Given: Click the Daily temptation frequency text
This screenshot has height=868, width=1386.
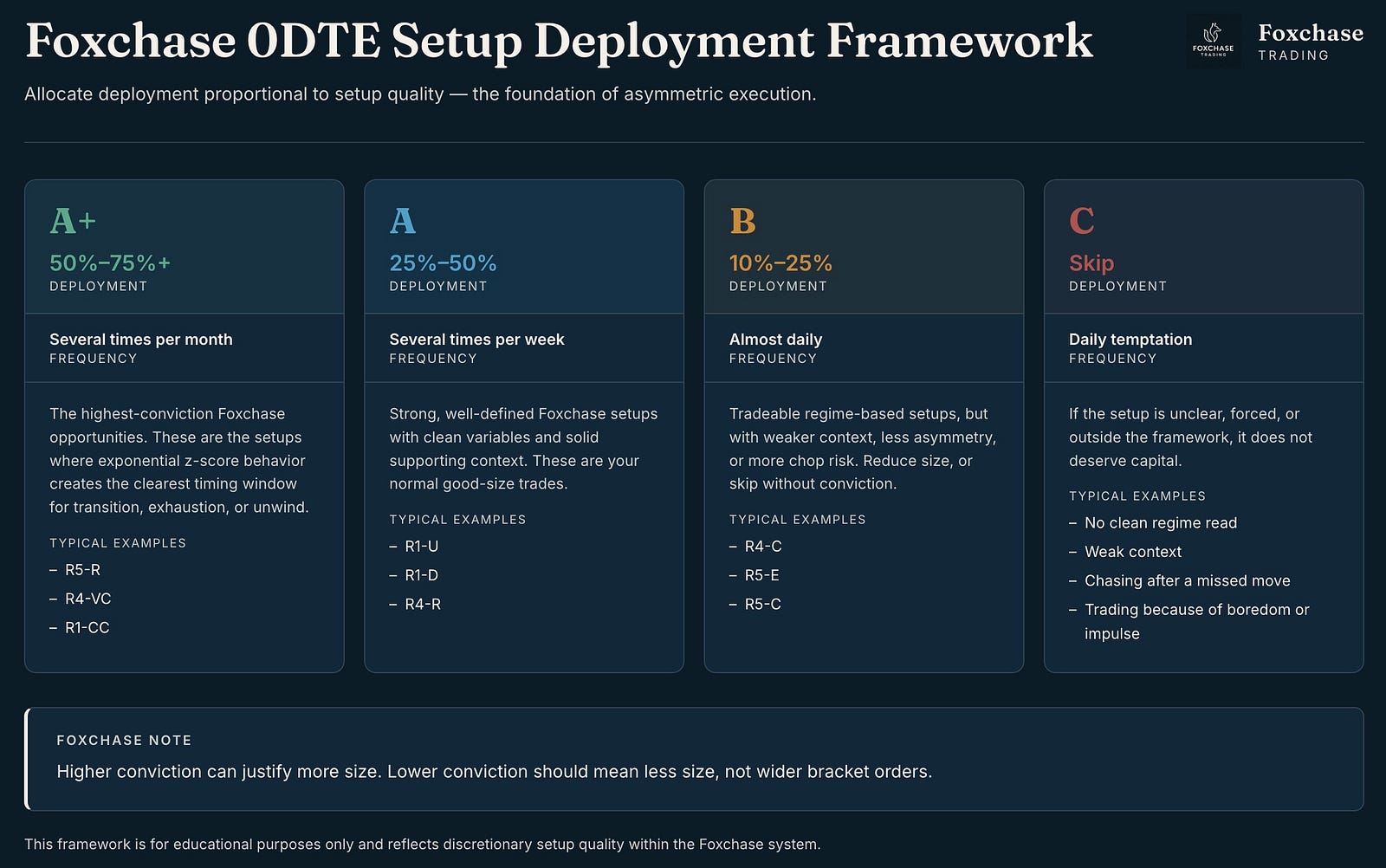Looking at the screenshot, I should 1130,340.
